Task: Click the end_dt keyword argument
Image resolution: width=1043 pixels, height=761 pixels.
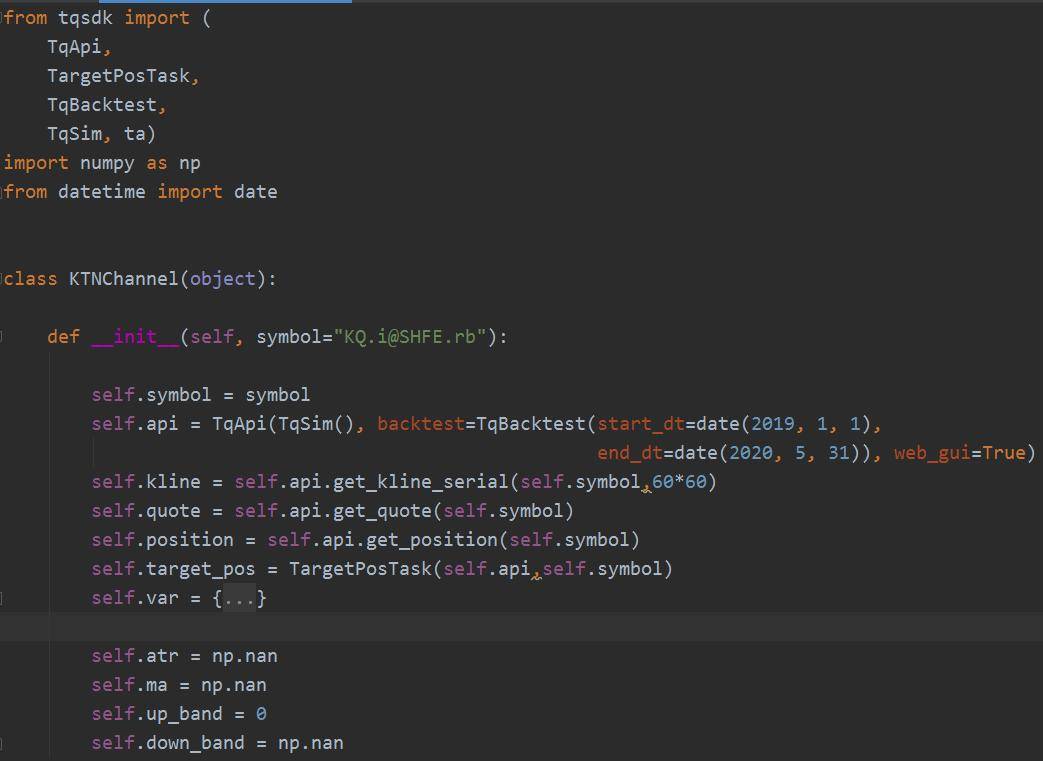Action: tap(630, 453)
